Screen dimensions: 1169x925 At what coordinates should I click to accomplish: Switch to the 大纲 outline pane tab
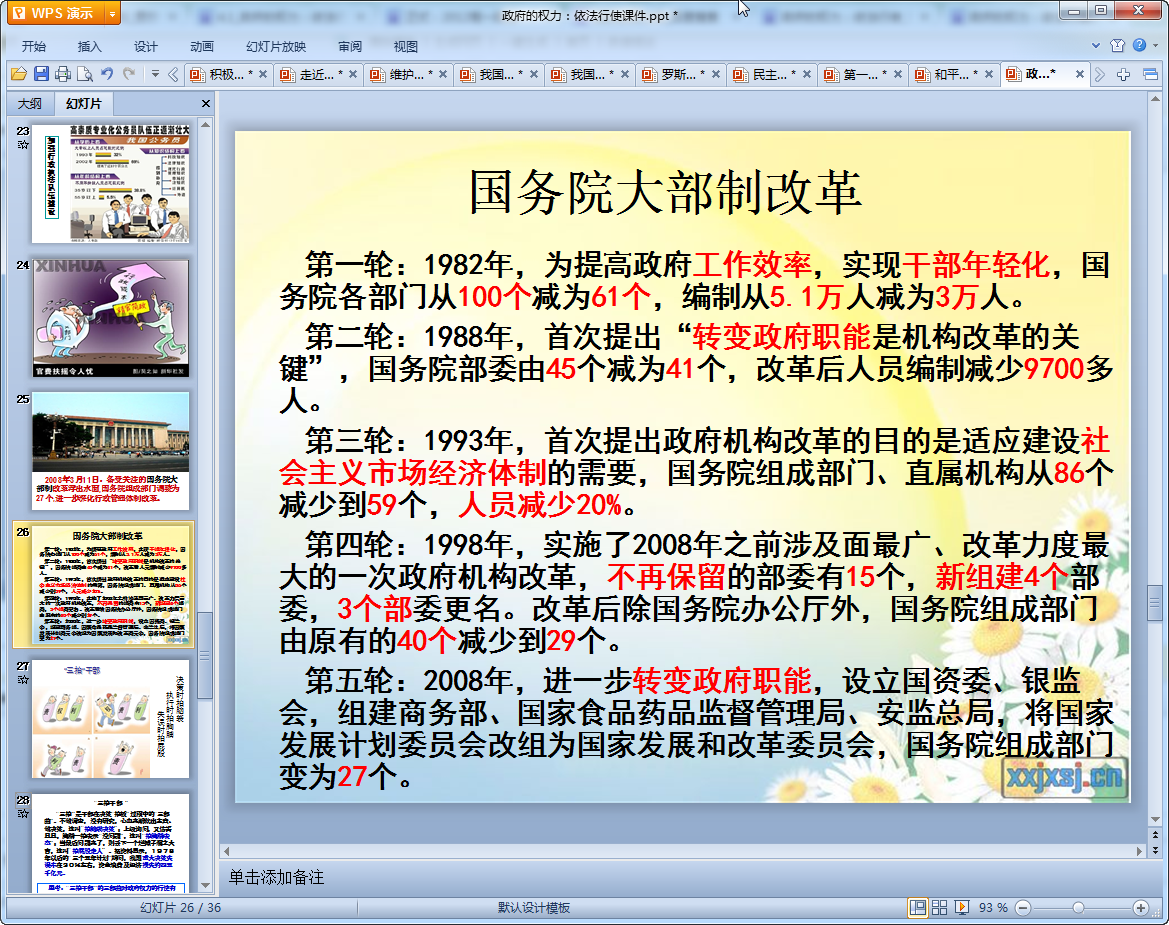(x=30, y=104)
